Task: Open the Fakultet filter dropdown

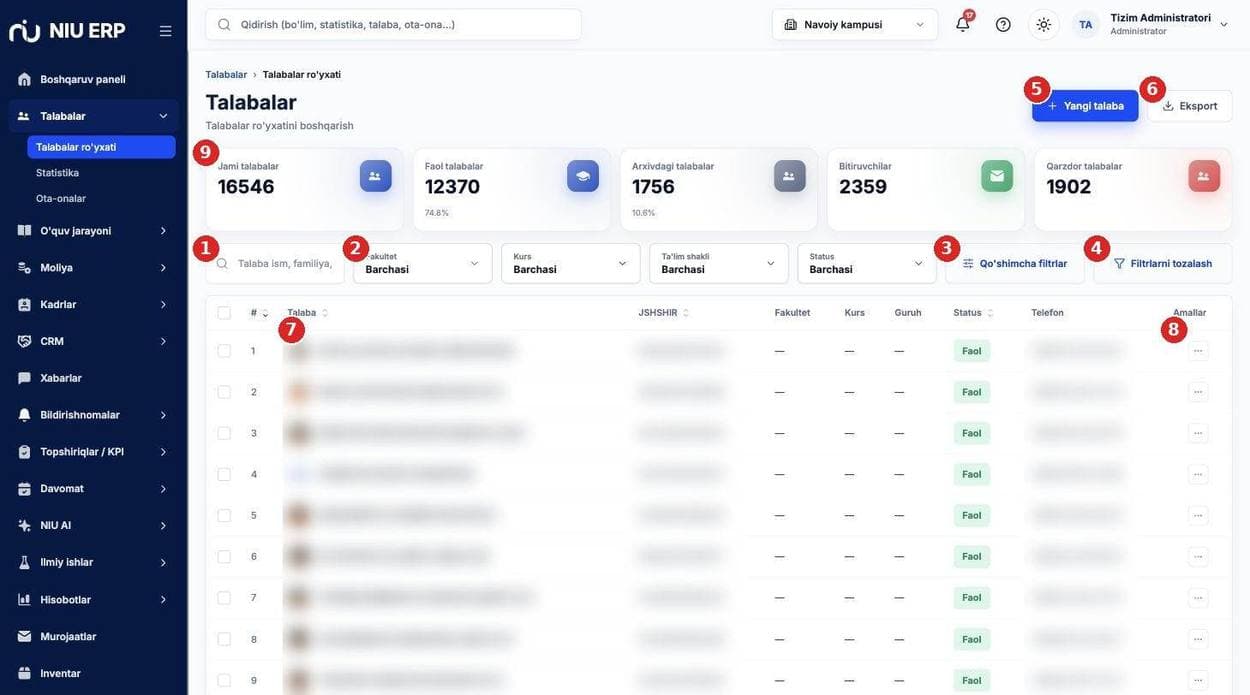Action: coord(423,263)
